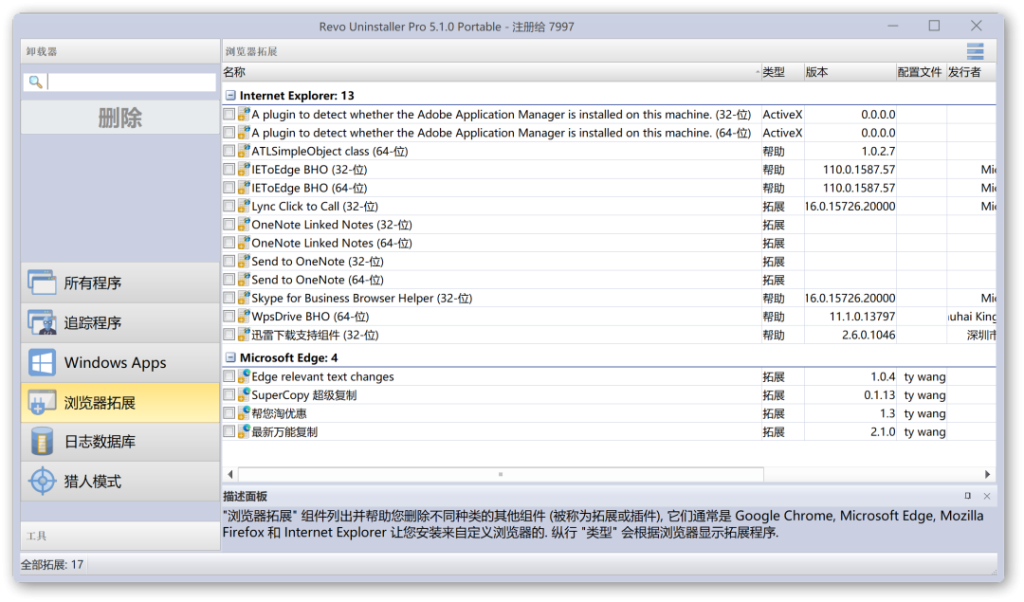
Task: Click the icon of WpsDrive BHO (64-位)
Action: click(244, 316)
